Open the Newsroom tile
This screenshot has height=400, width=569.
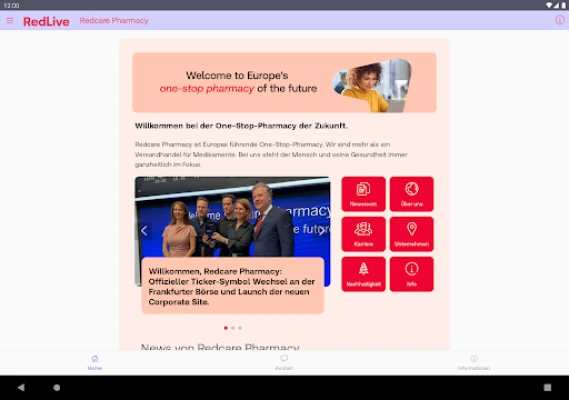[x=363, y=194]
